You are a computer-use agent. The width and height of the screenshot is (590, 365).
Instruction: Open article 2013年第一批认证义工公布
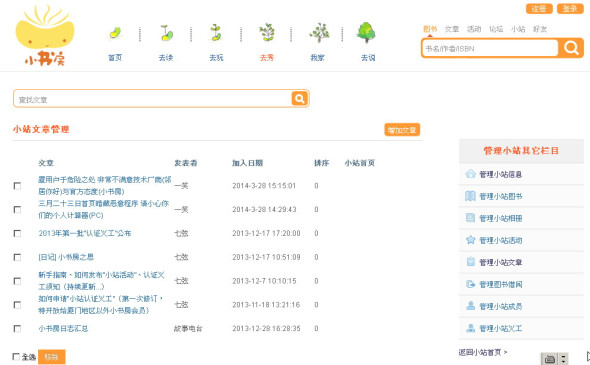[85, 233]
